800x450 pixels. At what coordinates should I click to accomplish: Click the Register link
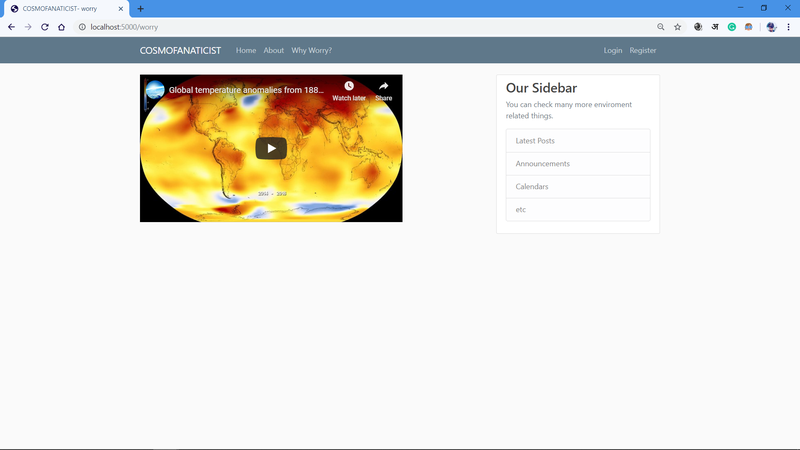point(643,50)
